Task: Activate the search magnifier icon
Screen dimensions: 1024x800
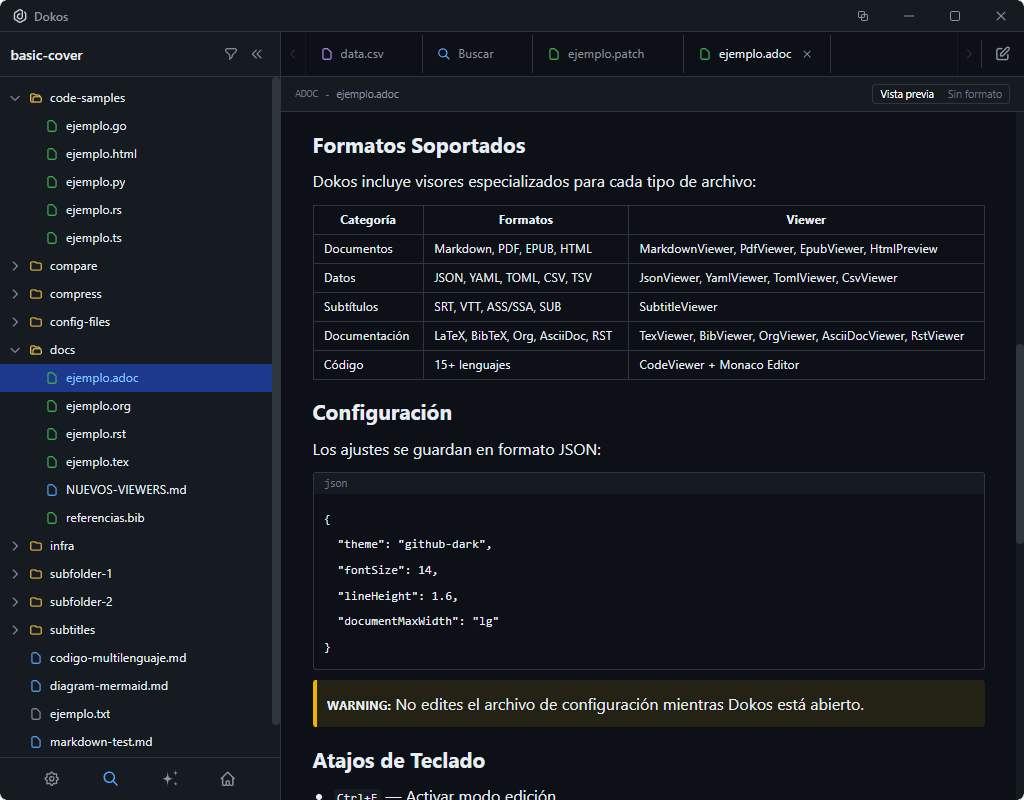Action: (x=110, y=778)
